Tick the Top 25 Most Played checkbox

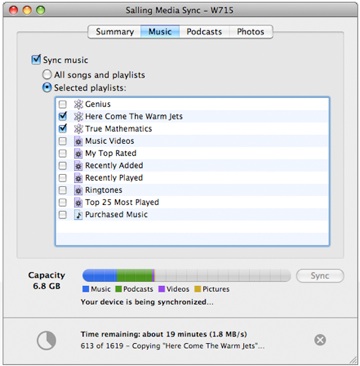62,203
